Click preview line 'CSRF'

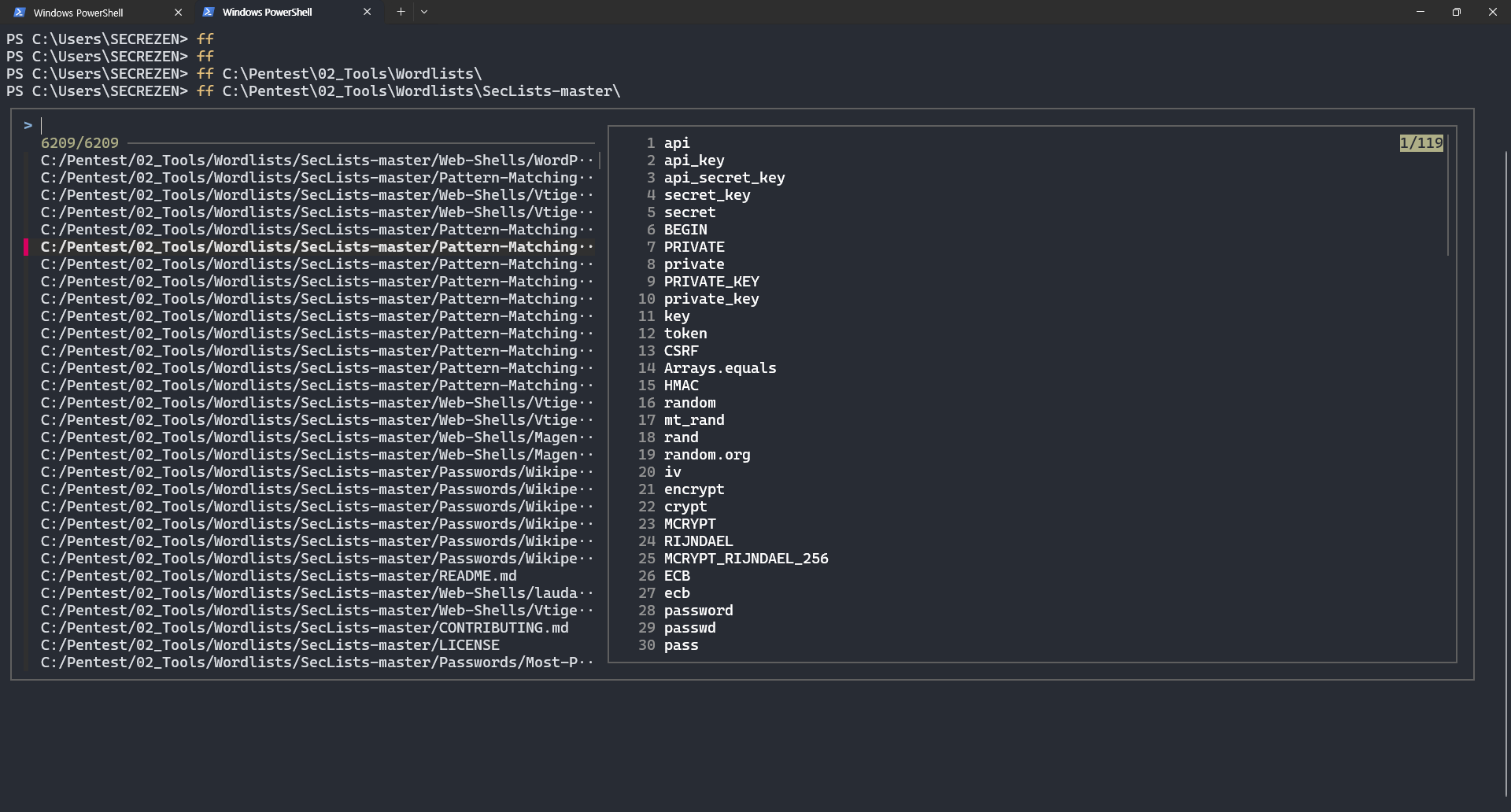click(x=681, y=351)
